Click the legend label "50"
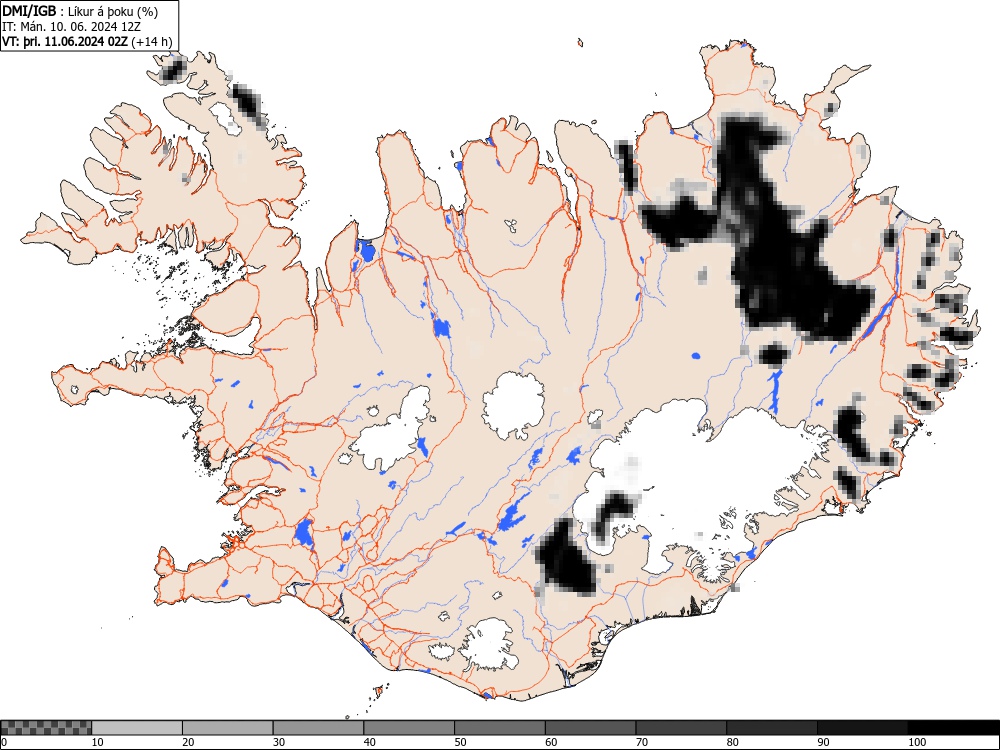Image resolution: width=1000 pixels, height=750 pixels. (460, 742)
